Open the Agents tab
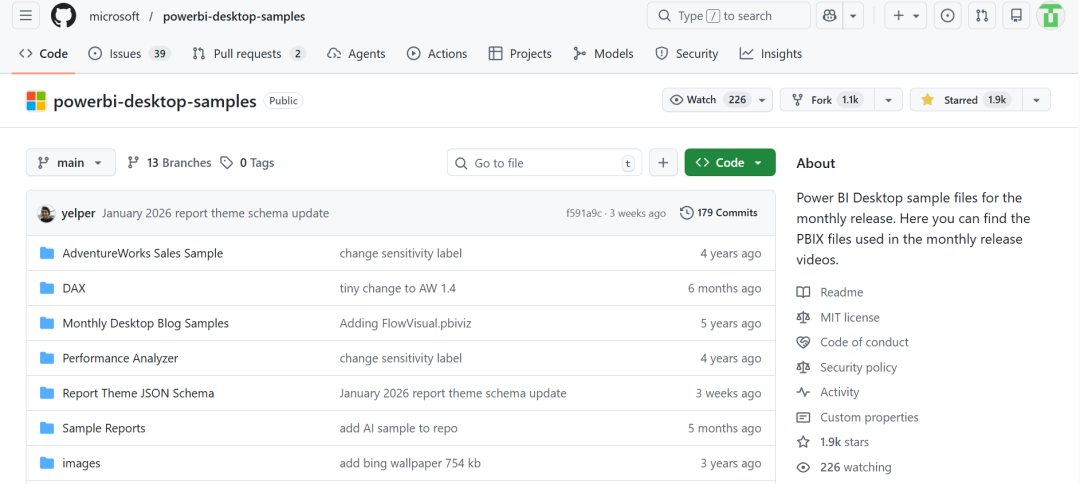Image resolution: width=1080 pixels, height=484 pixels. tap(356, 54)
